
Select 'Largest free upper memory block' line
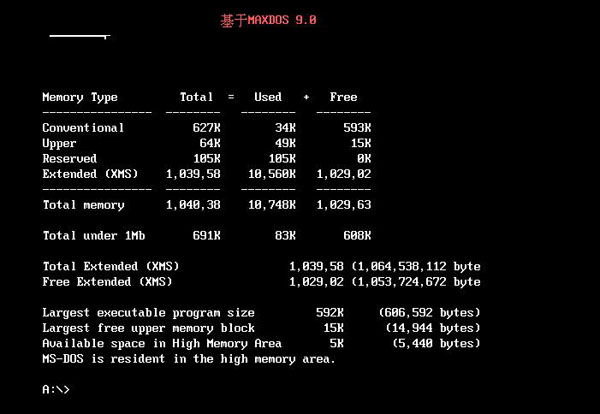pos(148,328)
